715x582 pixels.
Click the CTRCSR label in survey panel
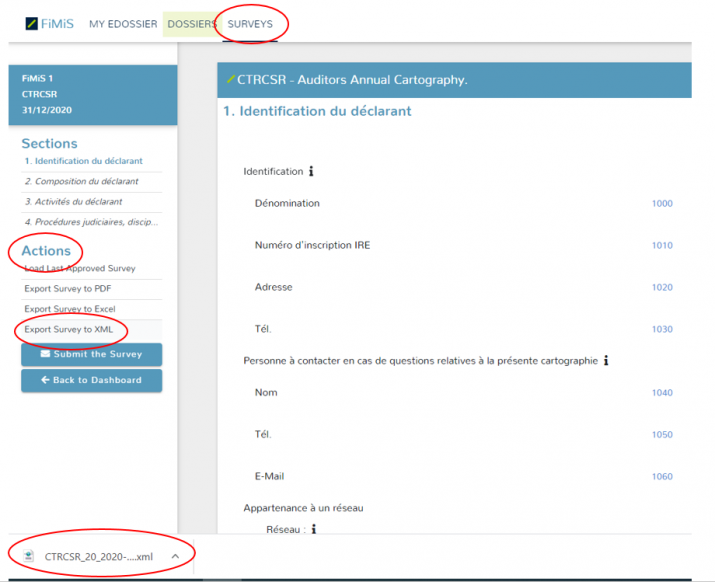pos(39,94)
